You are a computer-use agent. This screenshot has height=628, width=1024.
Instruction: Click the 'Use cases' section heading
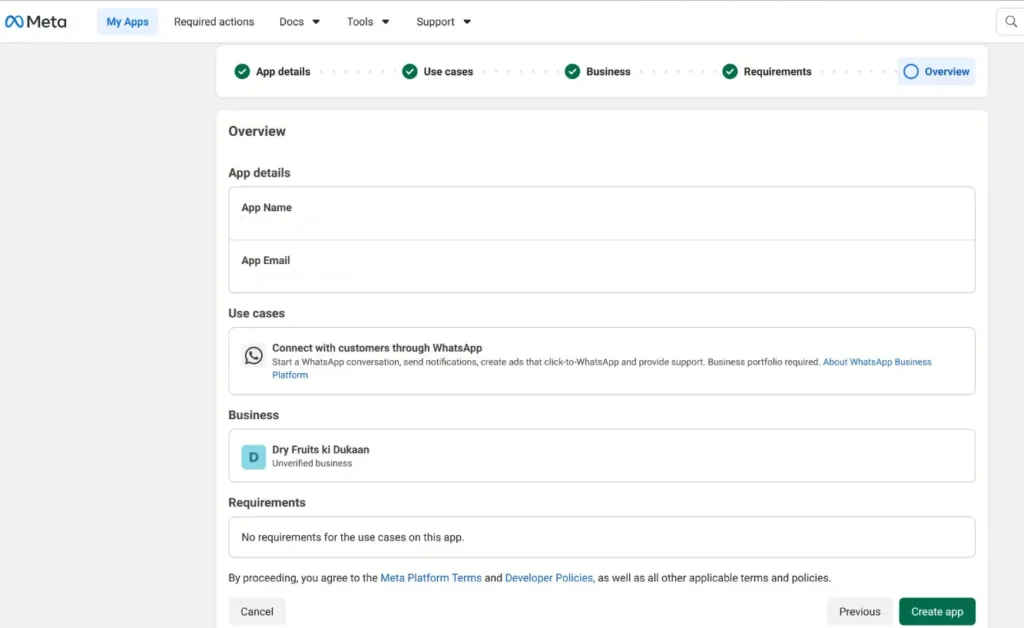(257, 313)
